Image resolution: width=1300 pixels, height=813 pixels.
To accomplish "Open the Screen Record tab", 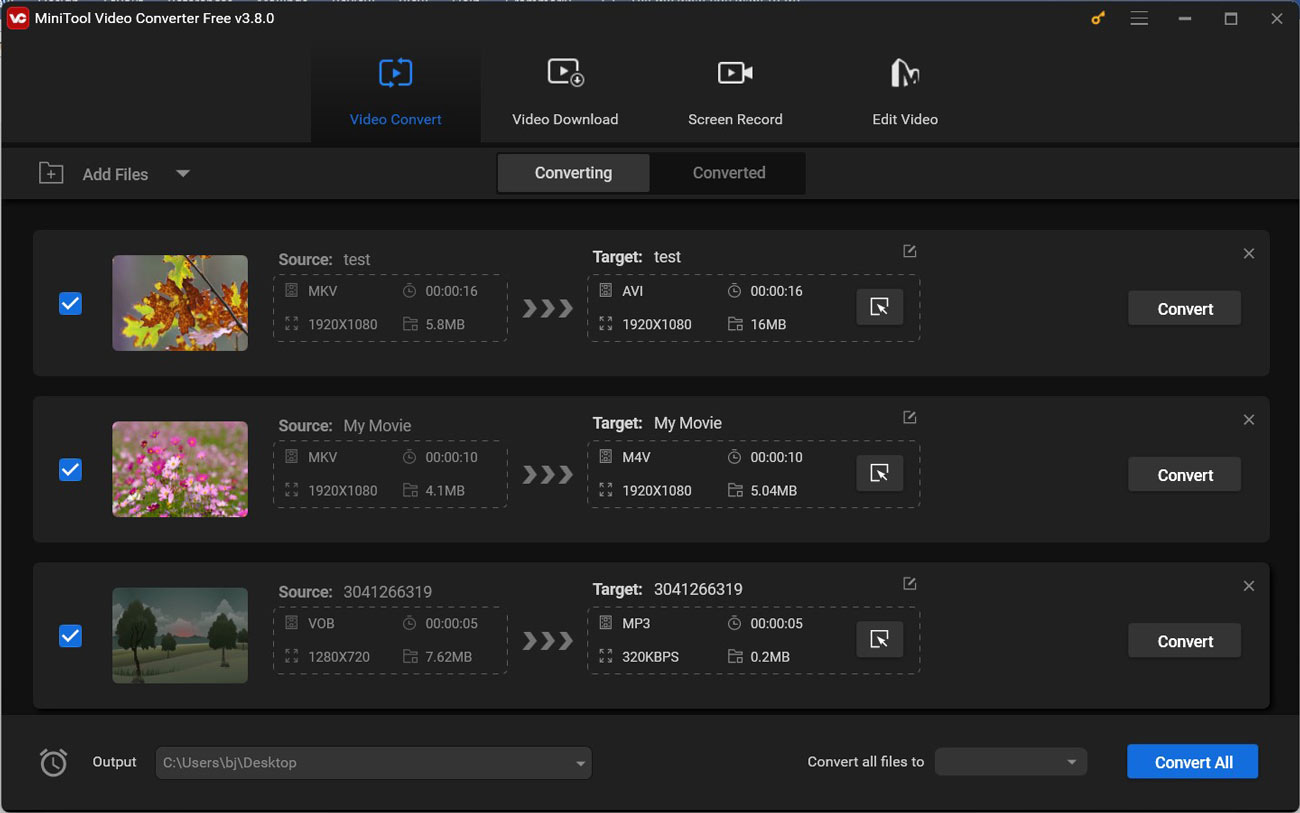I will click(x=735, y=94).
